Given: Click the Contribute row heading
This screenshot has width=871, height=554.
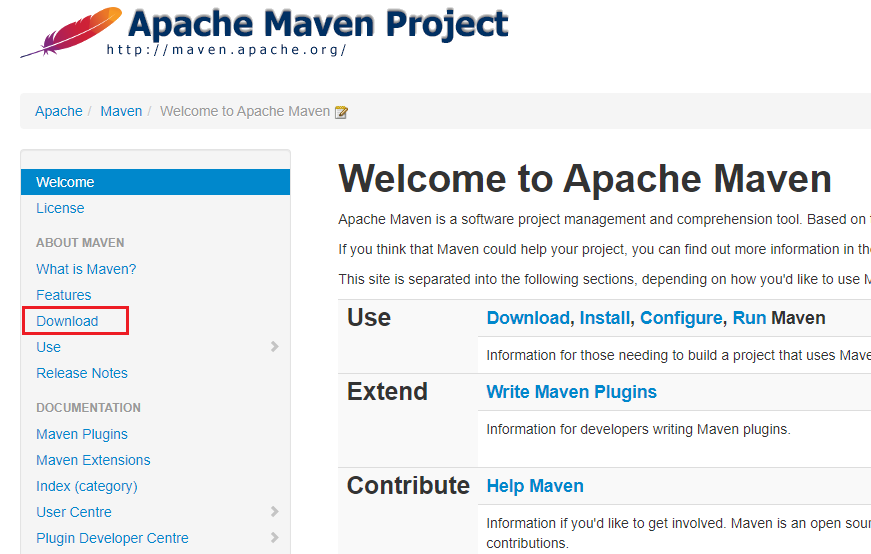Looking at the screenshot, I should 408,486.
